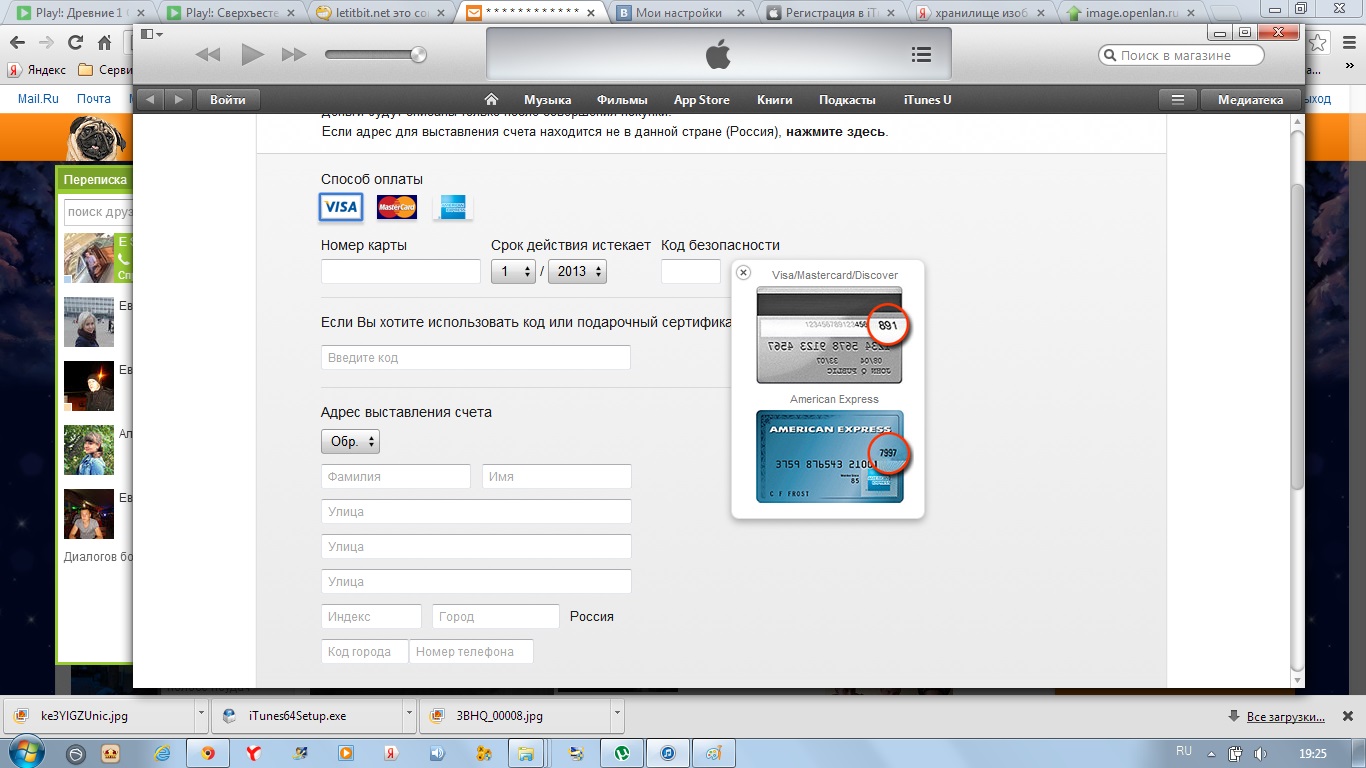Screen dimensions: 1366x768
Task: Click the Введите код field
Action: pyautogui.click(x=476, y=358)
